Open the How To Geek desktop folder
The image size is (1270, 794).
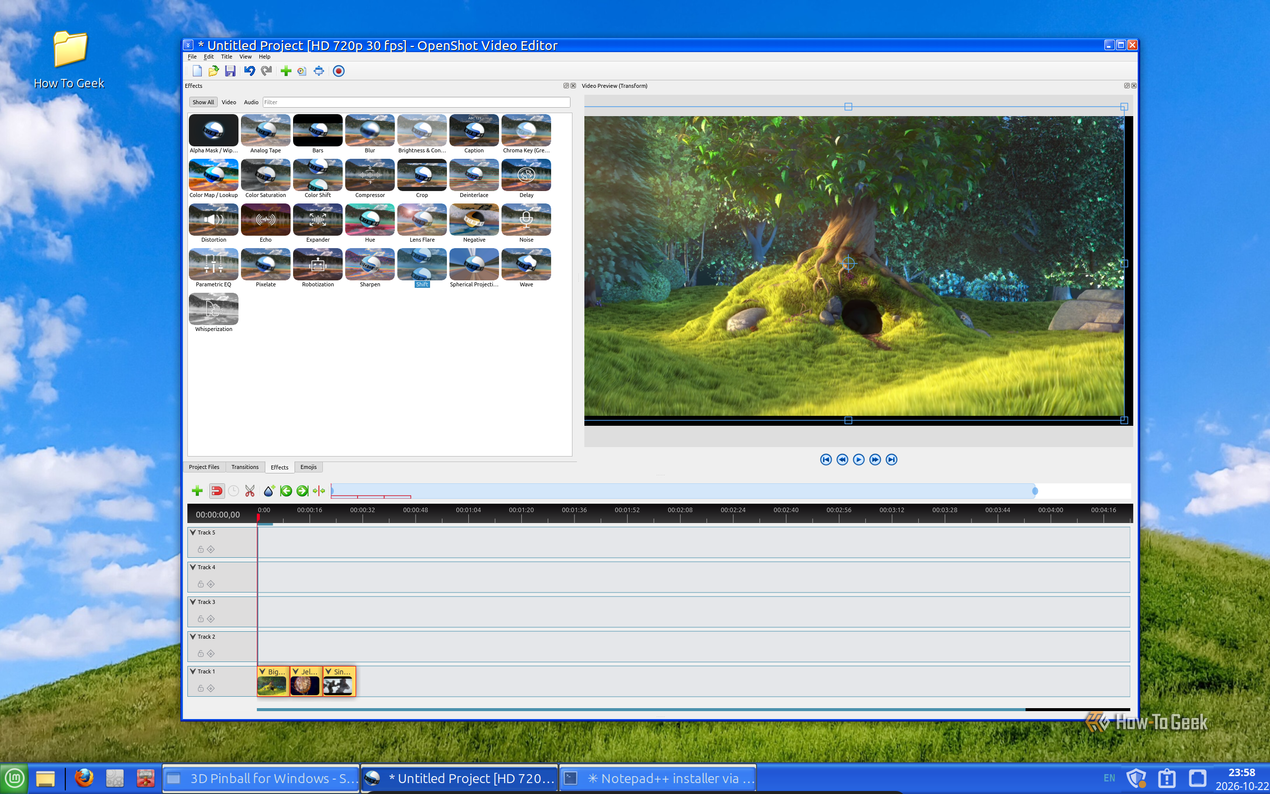[x=69, y=58]
